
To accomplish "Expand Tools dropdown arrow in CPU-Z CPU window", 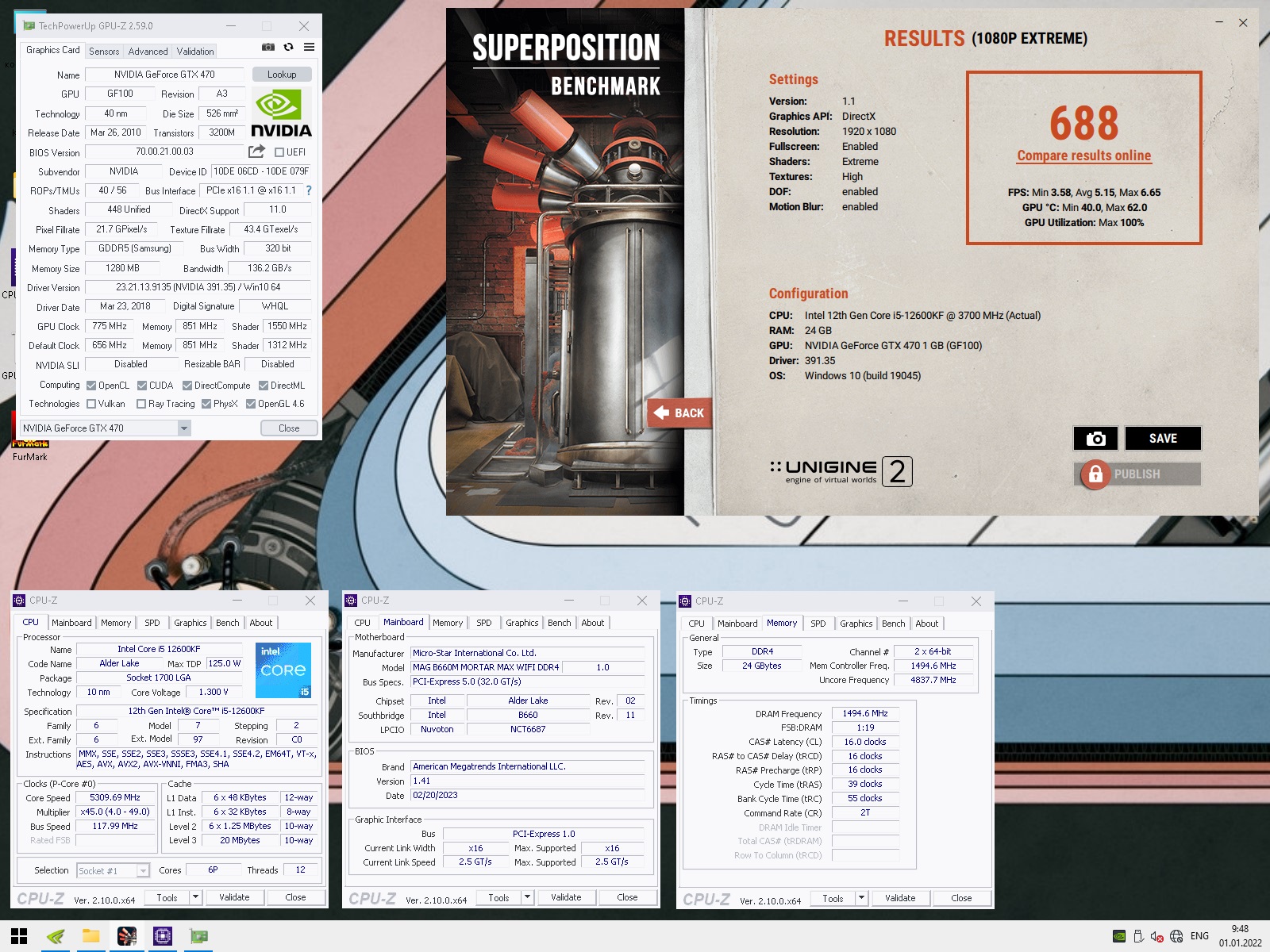I will pos(195,897).
